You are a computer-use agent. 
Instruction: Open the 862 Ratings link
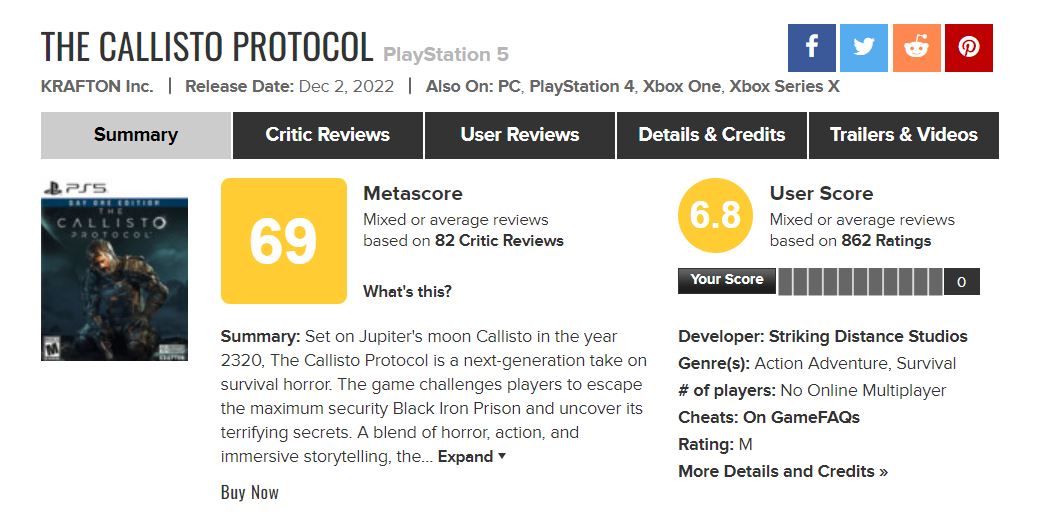883,241
